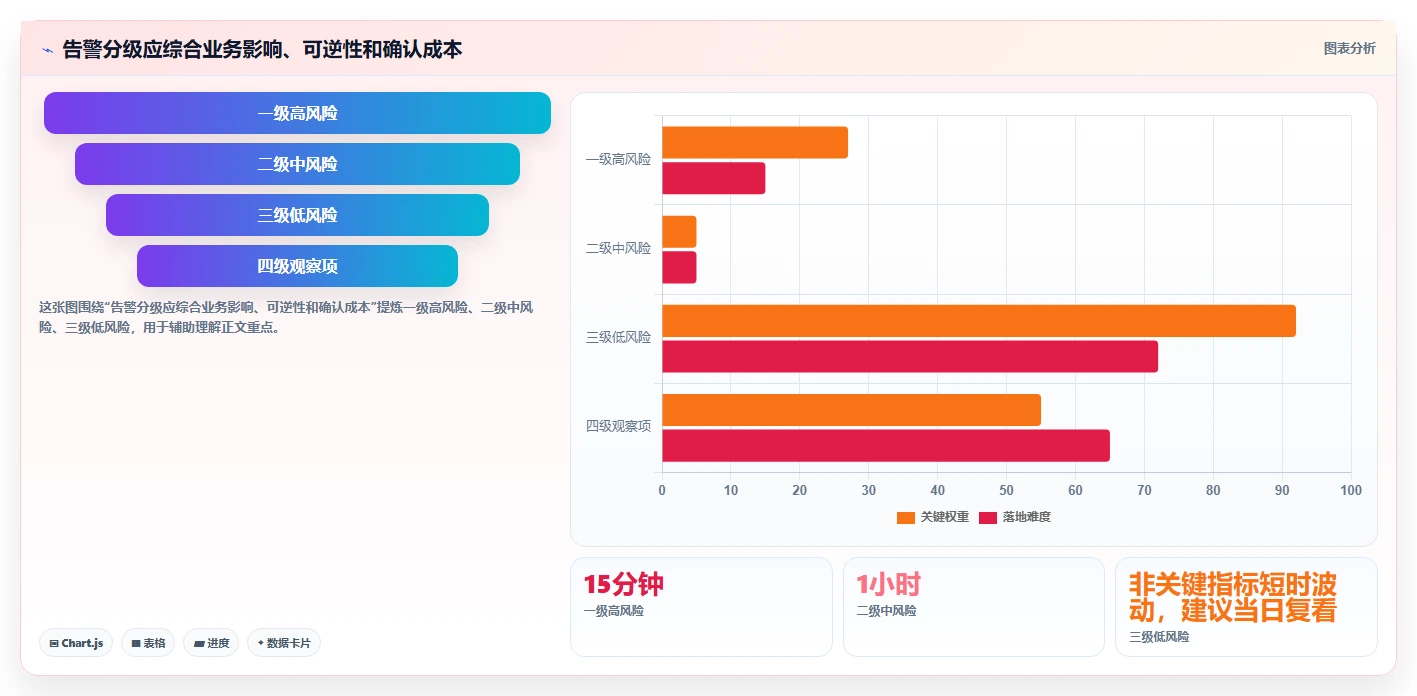Select the 三级低风险 funnel bar
This screenshot has width=1417, height=696.
297,215
